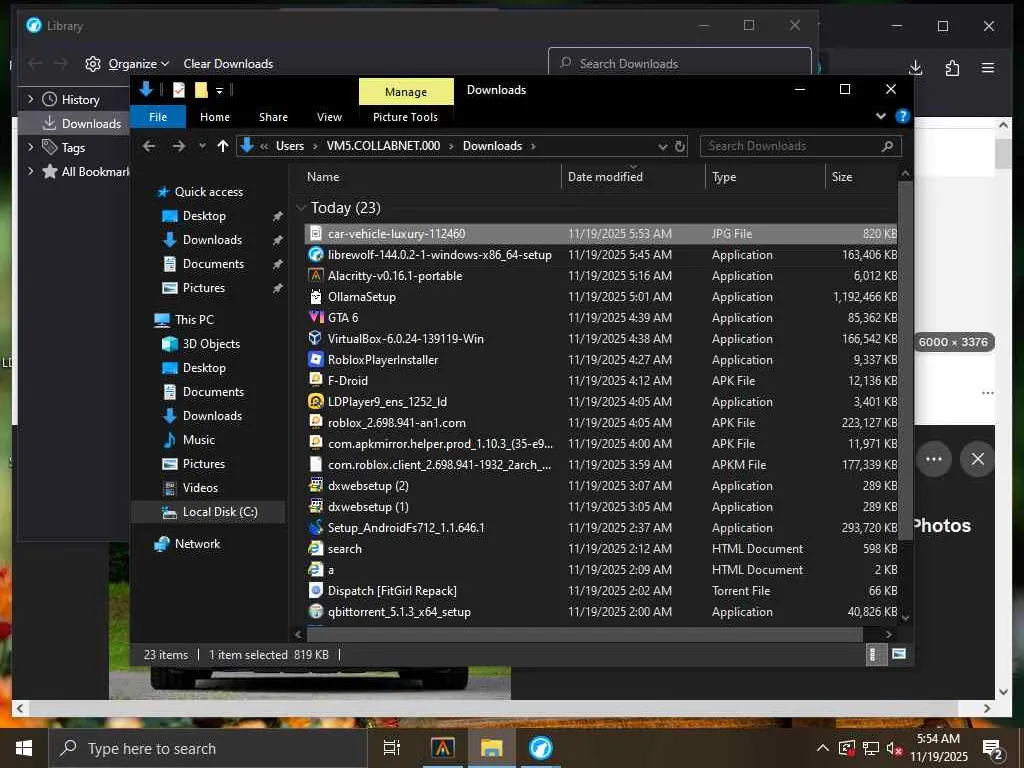This screenshot has width=1024, height=768.
Task: Click the muted volume tray icon
Action: [894, 748]
